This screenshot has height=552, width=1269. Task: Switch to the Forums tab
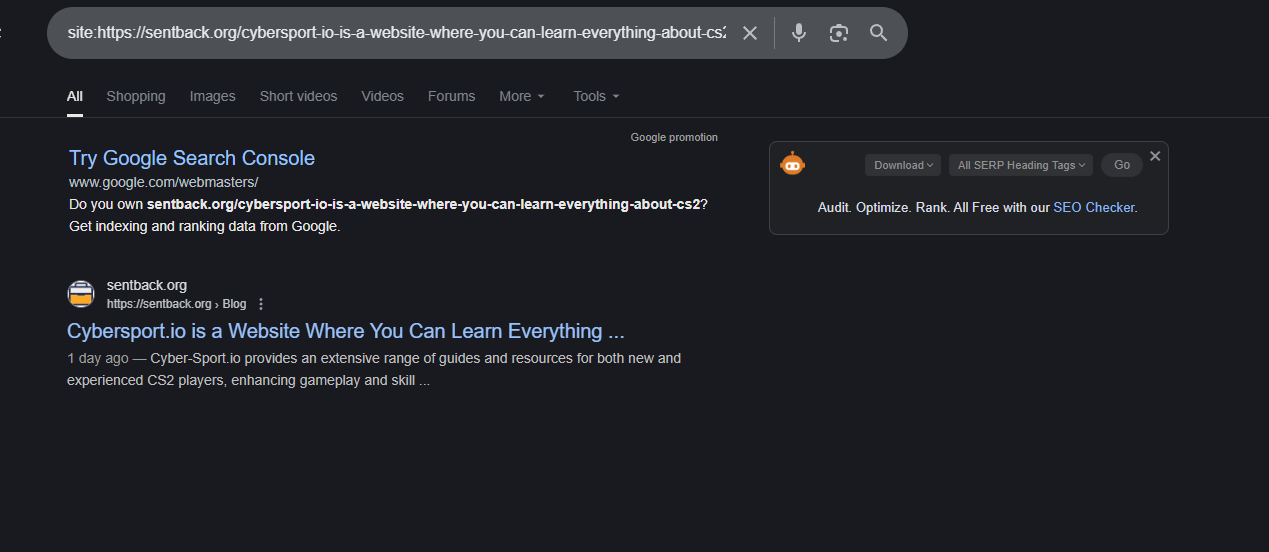pyautogui.click(x=452, y=96)
